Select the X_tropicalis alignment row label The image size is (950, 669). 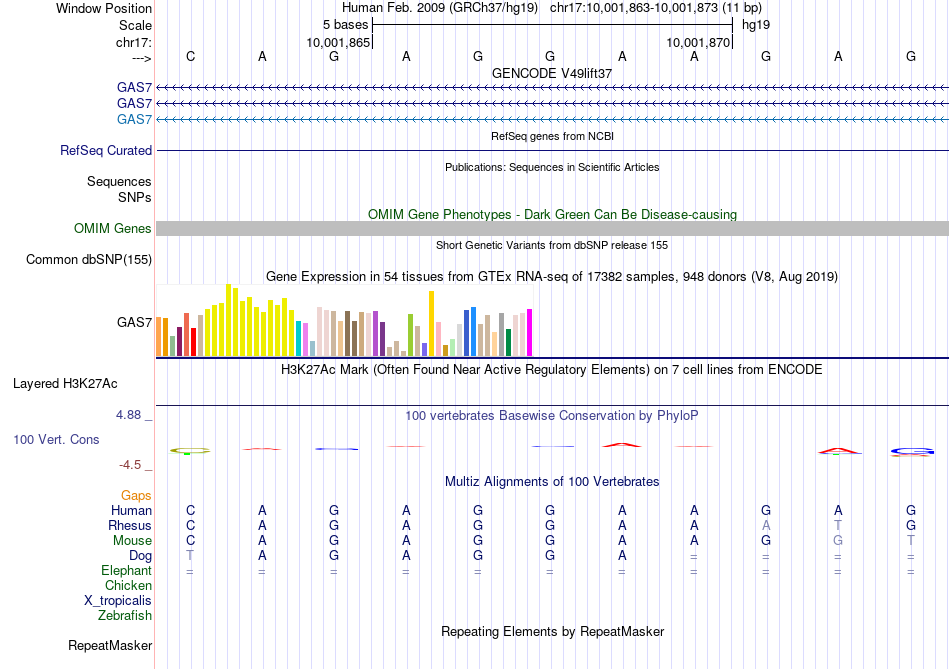(x=118, y=600)
